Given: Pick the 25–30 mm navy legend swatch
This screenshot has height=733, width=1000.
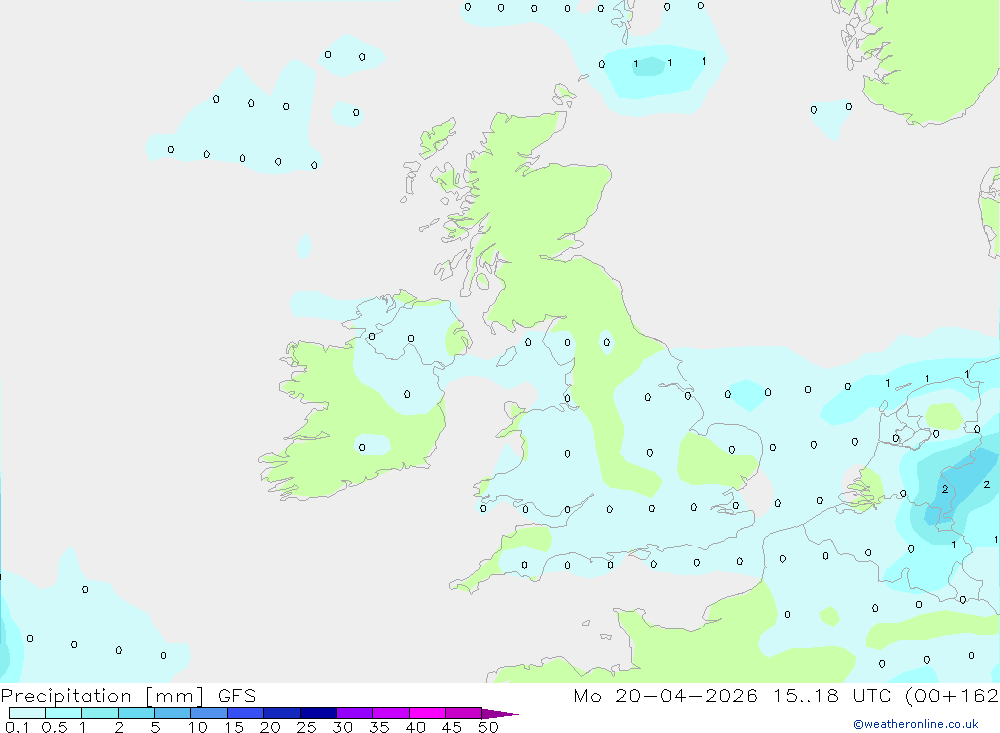Looking at the screenshot, I should click(318, 713).
